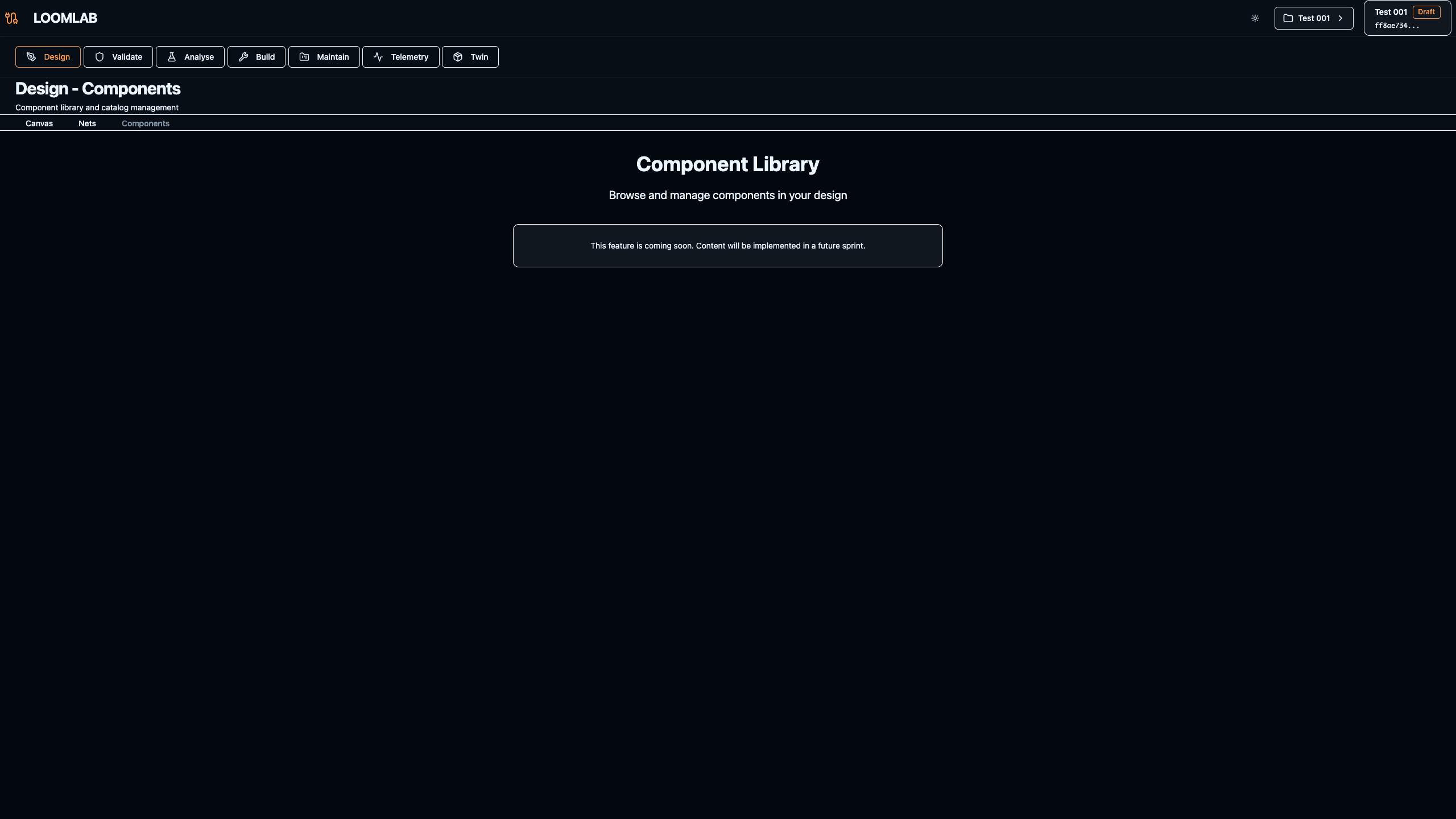Switch the active stage from Design to Validate
Screen dimensions: 1456x819
click(x=118, y=56)
